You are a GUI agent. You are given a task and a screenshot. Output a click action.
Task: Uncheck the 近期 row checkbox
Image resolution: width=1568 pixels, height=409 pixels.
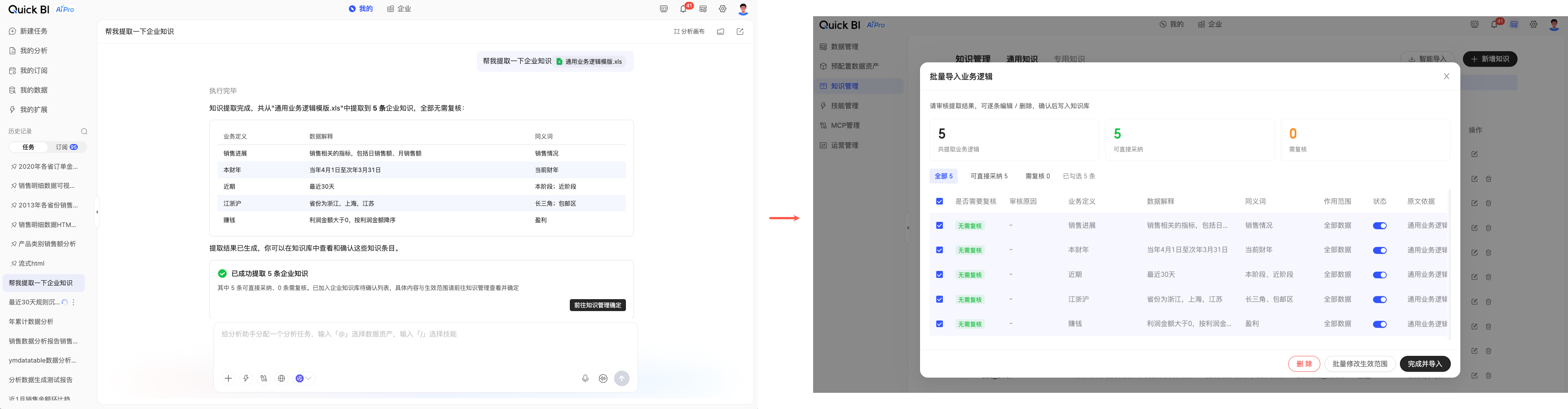click(939, 275)
